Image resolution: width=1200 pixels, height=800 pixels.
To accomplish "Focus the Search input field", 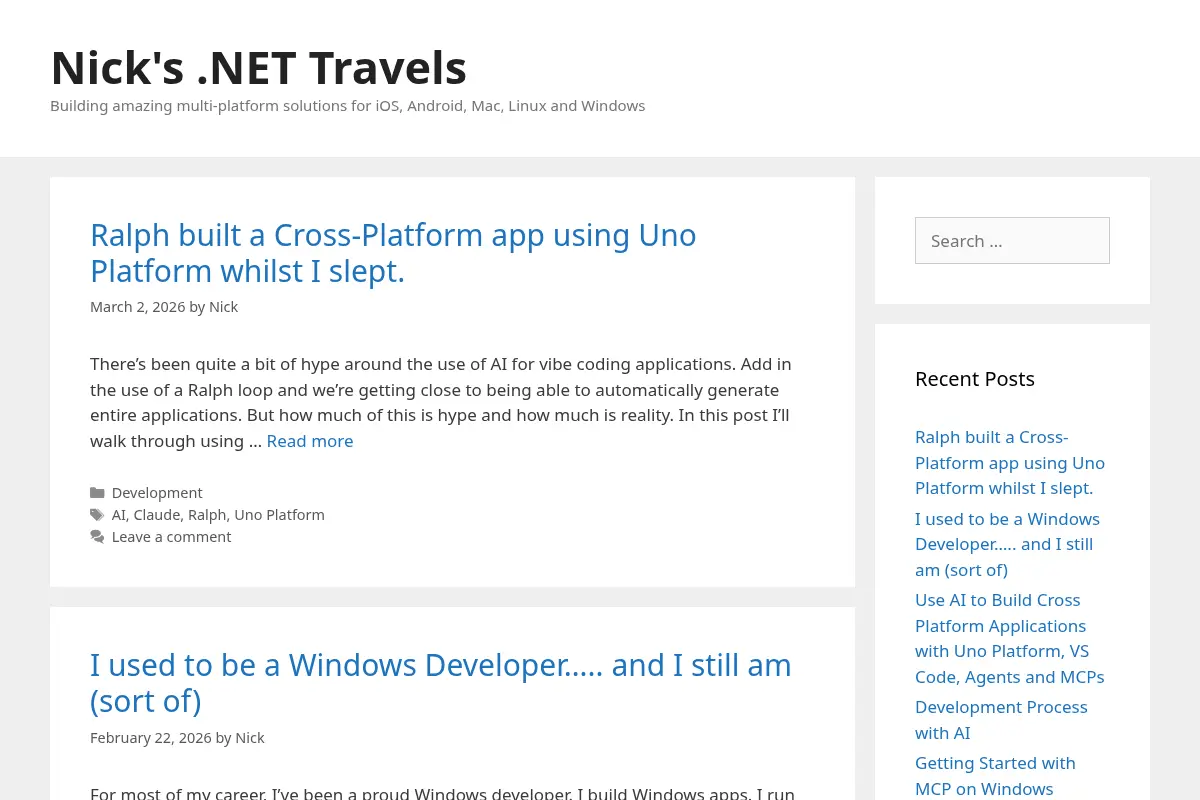I will 1012,241.
